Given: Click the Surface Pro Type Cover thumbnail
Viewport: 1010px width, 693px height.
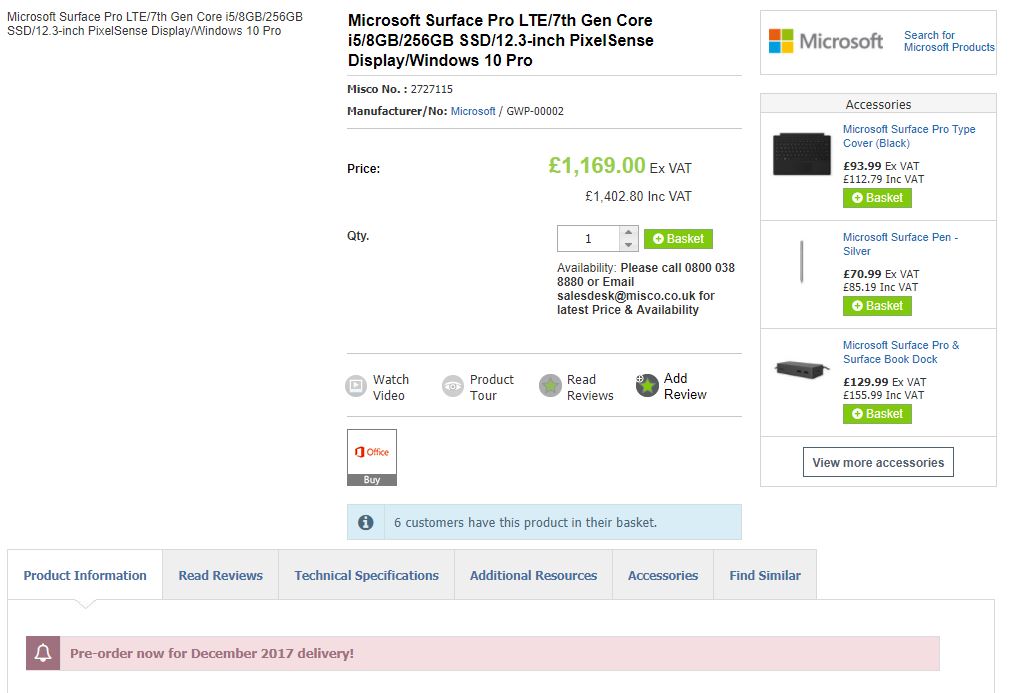Looking at the screenshot, I should [802, 154].
